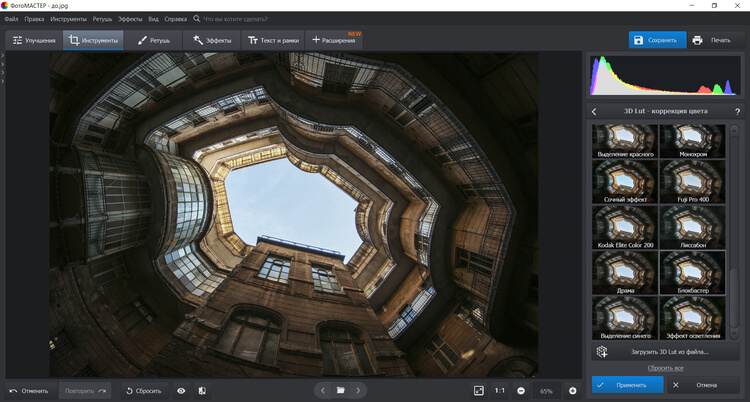Open the Эффекты menu in menu bar
Viewport: 750px width, 402px height.
coord(129,19)
